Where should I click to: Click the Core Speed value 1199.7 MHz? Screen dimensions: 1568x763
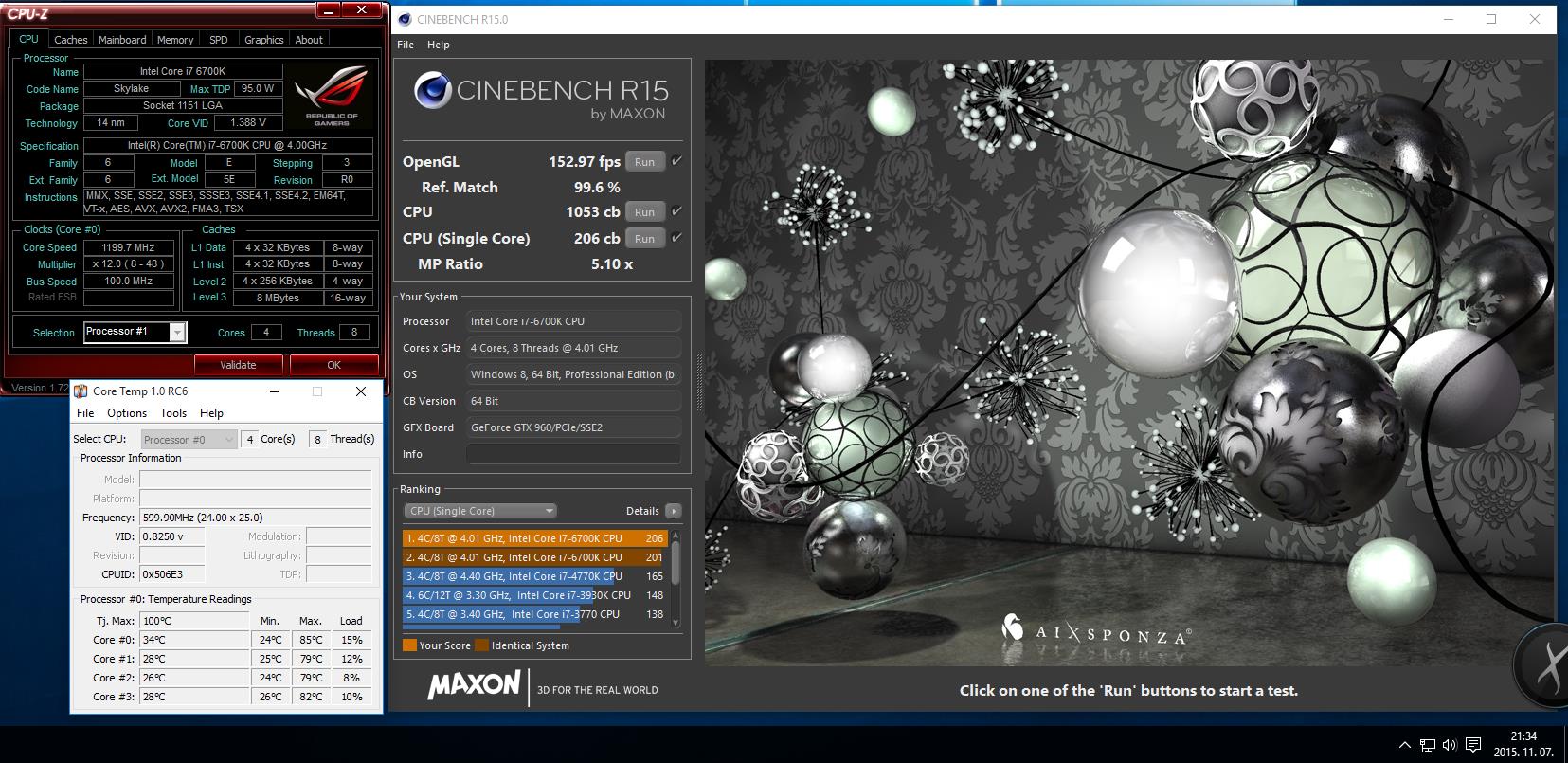pos(128,247)
